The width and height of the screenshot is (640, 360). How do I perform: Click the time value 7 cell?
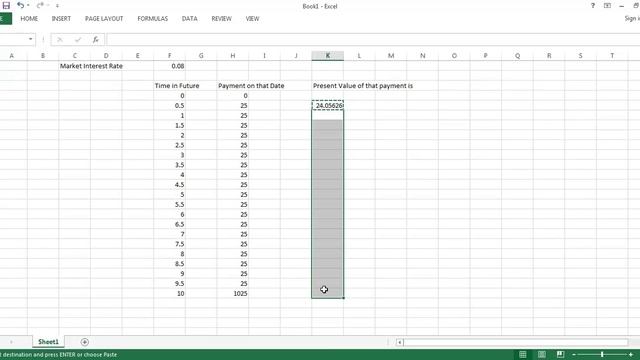click(169, 234)
